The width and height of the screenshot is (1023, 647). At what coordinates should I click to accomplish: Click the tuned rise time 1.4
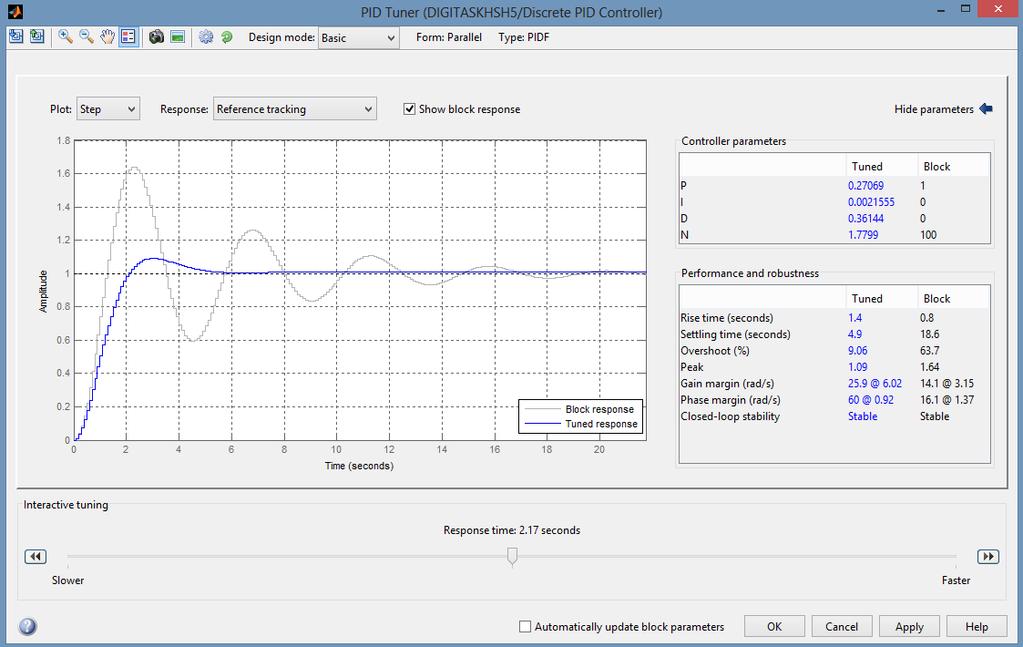pyautogui.click(x=855, y=318)
